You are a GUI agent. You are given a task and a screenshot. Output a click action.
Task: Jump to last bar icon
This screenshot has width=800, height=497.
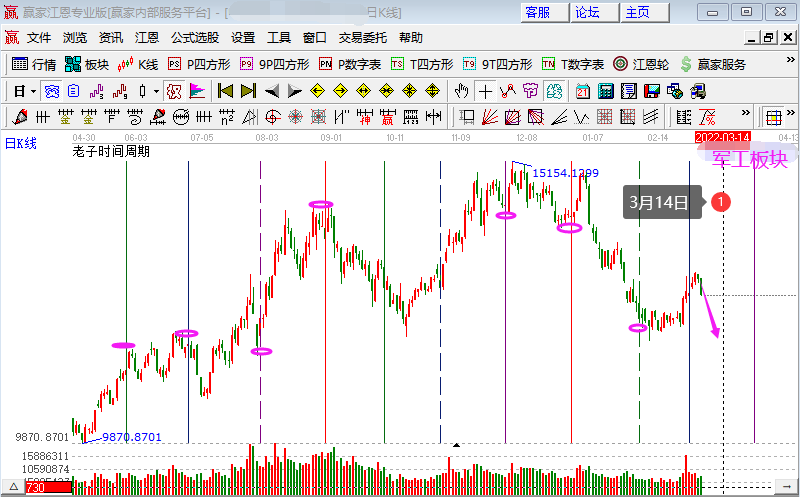click(248, 91)
